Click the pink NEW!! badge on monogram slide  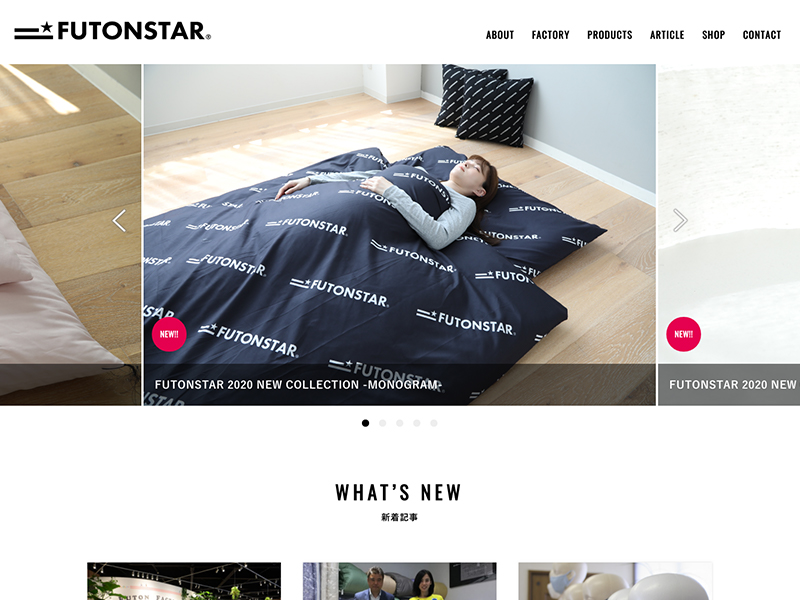coord(169,334)
